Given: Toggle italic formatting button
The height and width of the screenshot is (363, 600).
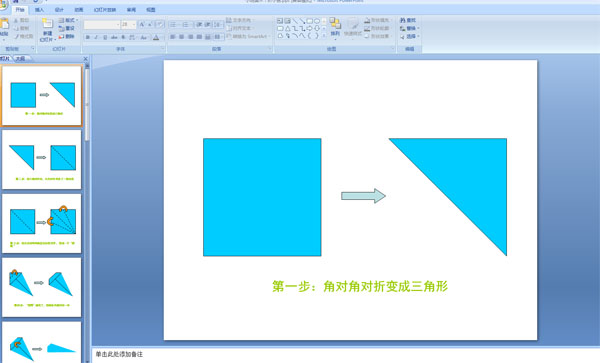Looking at the screenshot, I should point(96,37).
